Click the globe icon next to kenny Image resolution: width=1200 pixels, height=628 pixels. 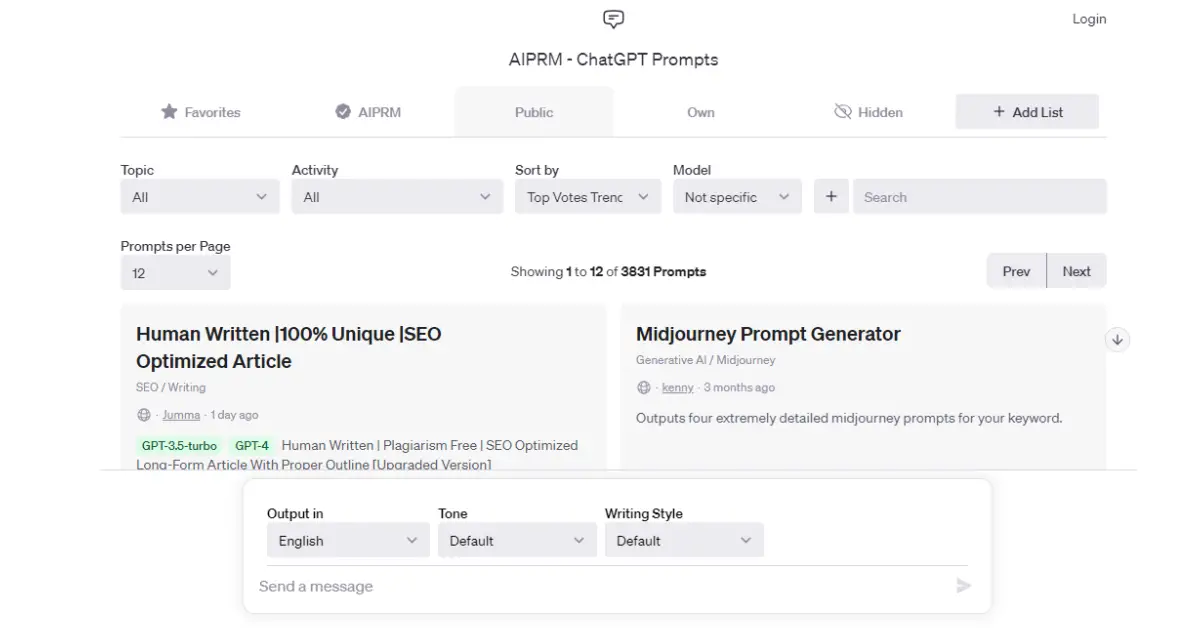click(x=644, y=387)
